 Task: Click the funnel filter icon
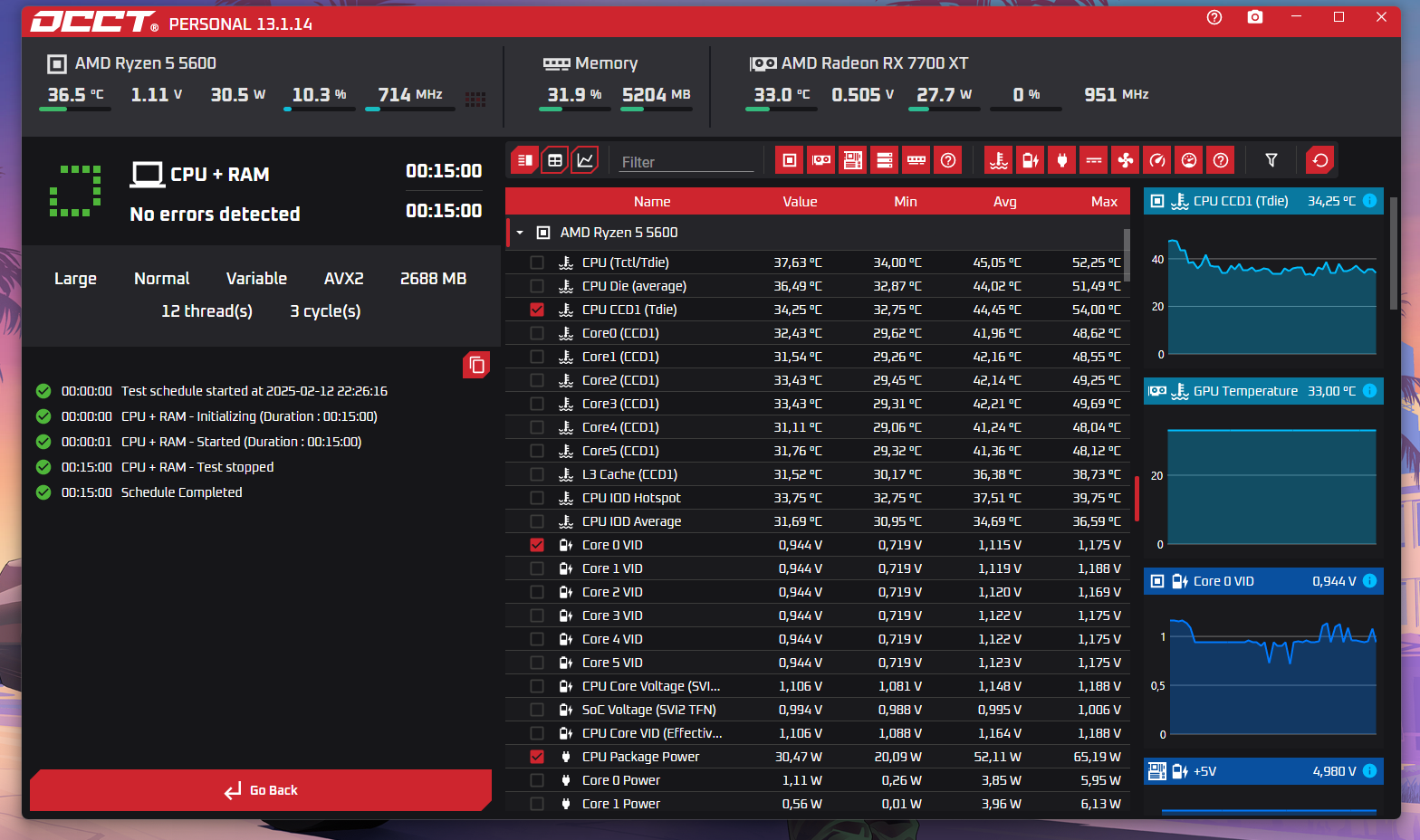click(1271, 160)
